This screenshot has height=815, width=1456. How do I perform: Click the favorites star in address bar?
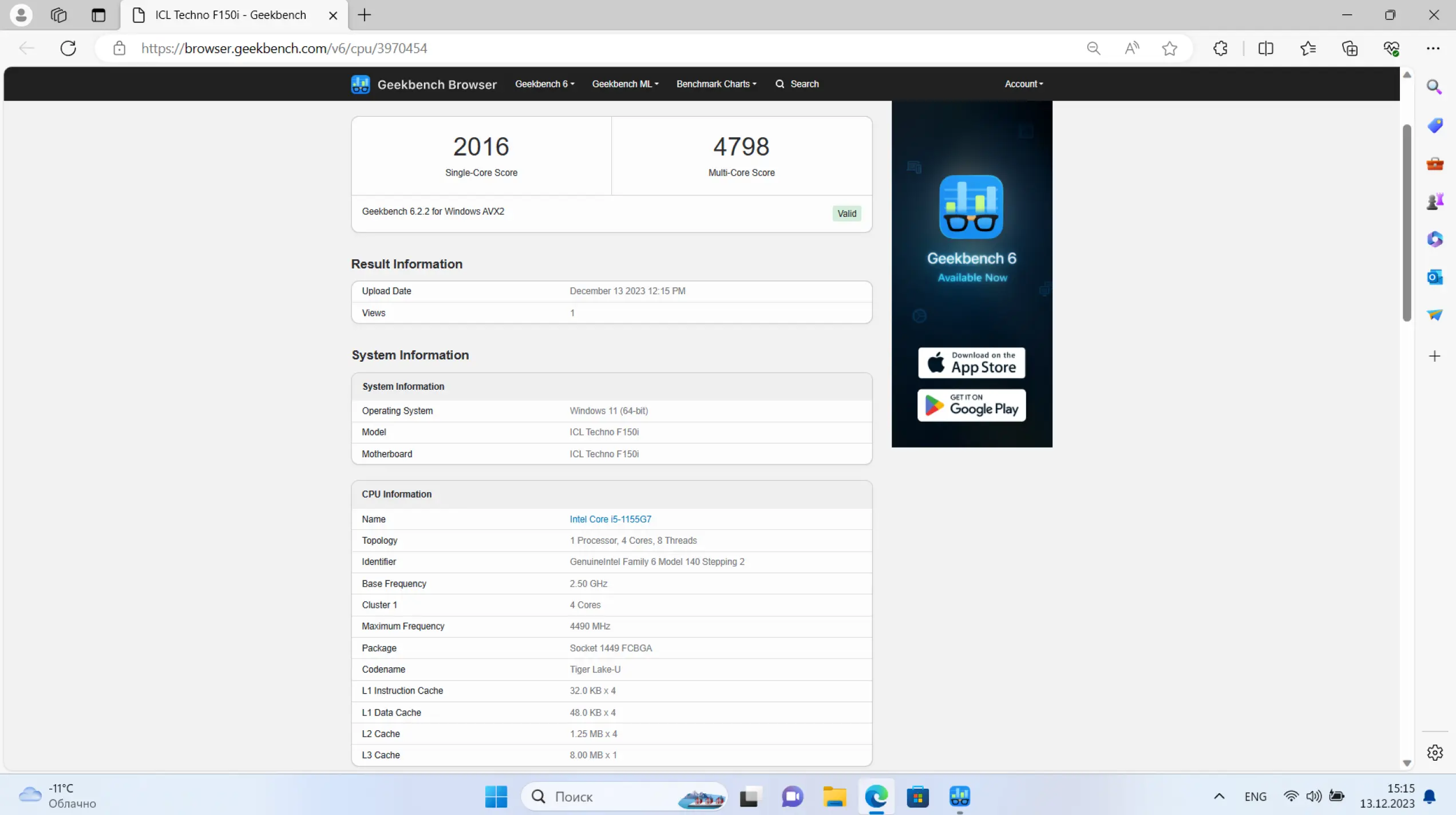coord(1169,49)
